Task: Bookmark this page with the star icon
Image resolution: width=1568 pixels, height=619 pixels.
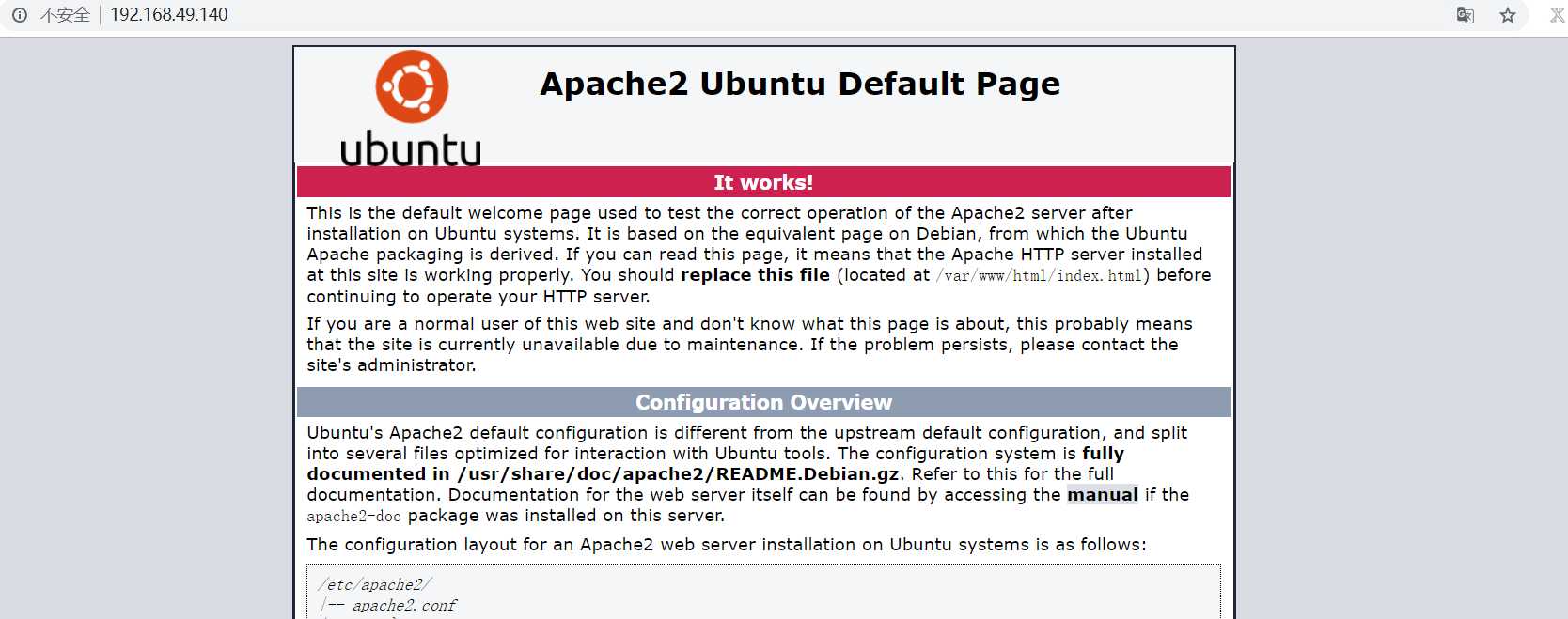Action: pyautogui.click(x=1508, y=15)
